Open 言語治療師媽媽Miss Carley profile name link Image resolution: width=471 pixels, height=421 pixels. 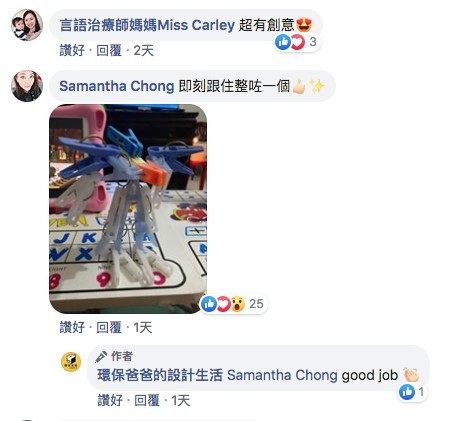[x=147, y=25]
